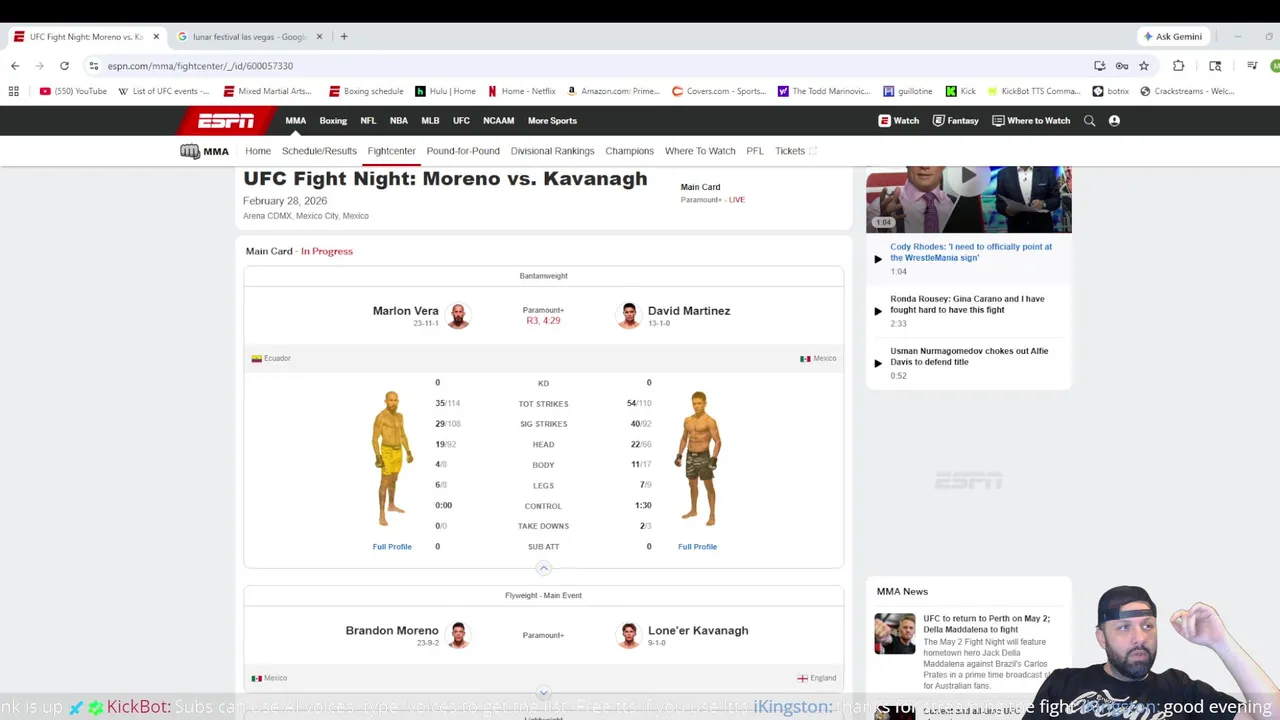This screenshot has width=1280, height=720.
Task: Open the Covers.com Sports bookmark
Action: [x=718, y=91]
